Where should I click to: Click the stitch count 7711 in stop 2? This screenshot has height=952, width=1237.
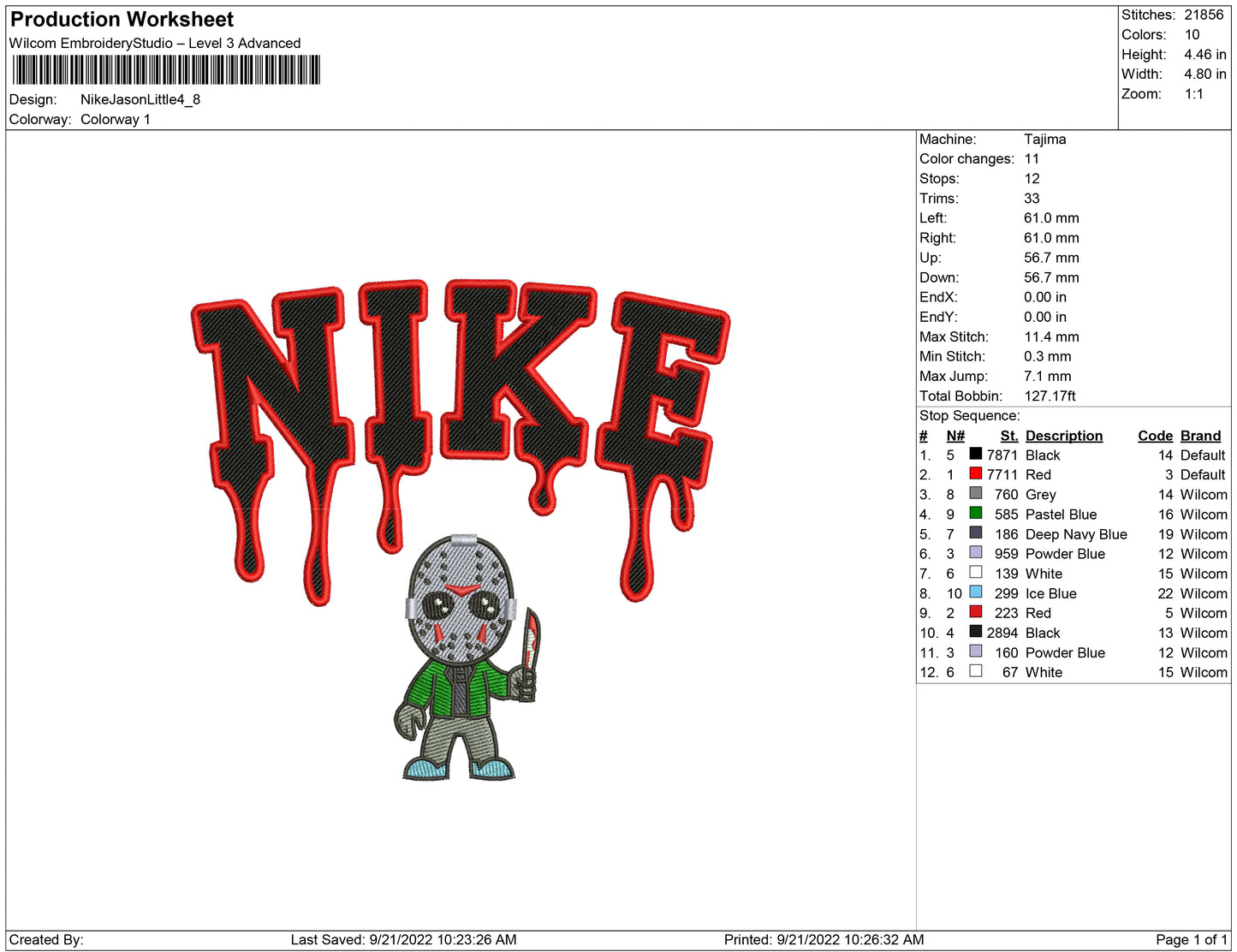1002,474
